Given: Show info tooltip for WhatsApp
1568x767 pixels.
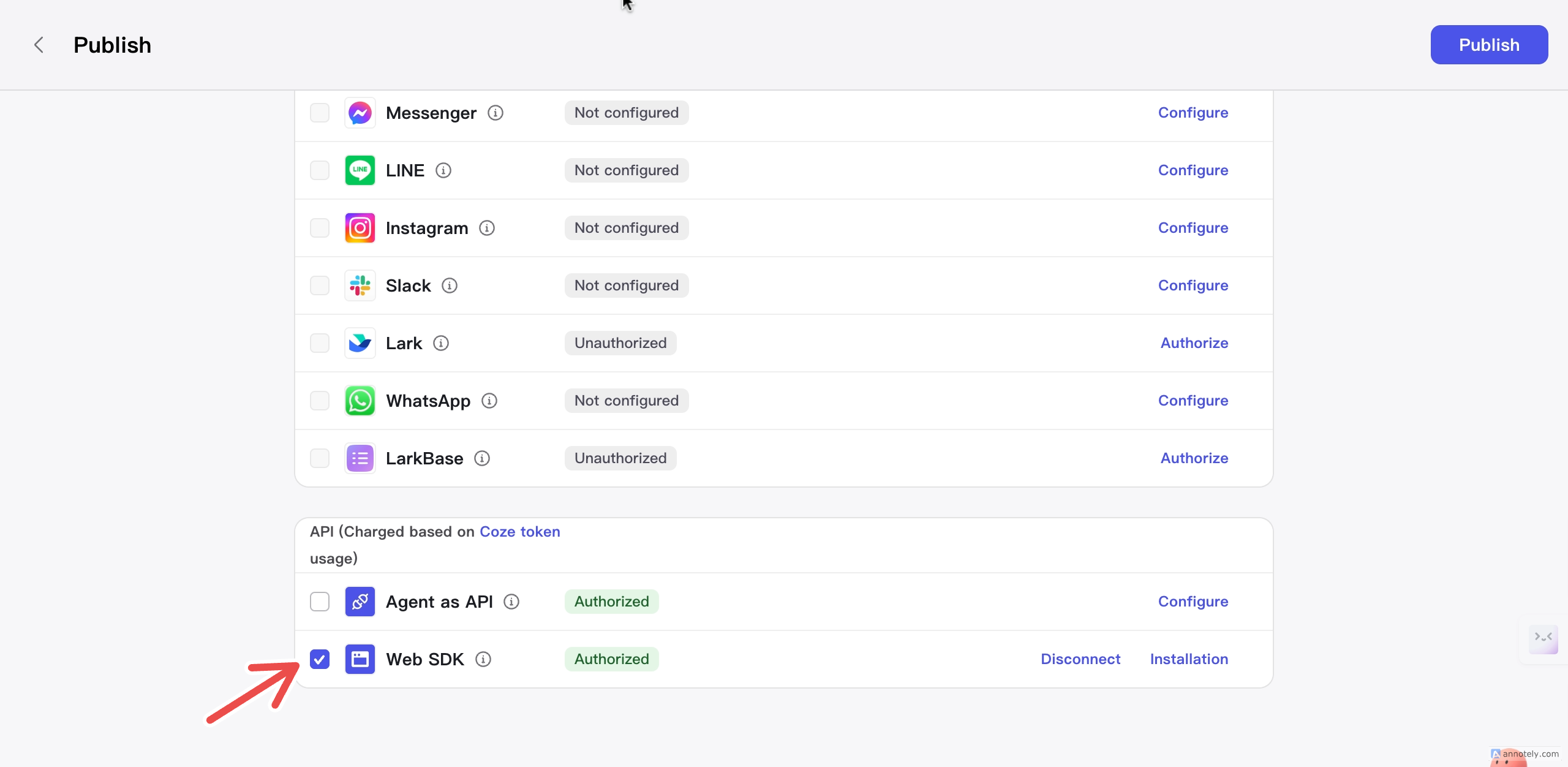Looking at the screenshot, I should 489,401.
